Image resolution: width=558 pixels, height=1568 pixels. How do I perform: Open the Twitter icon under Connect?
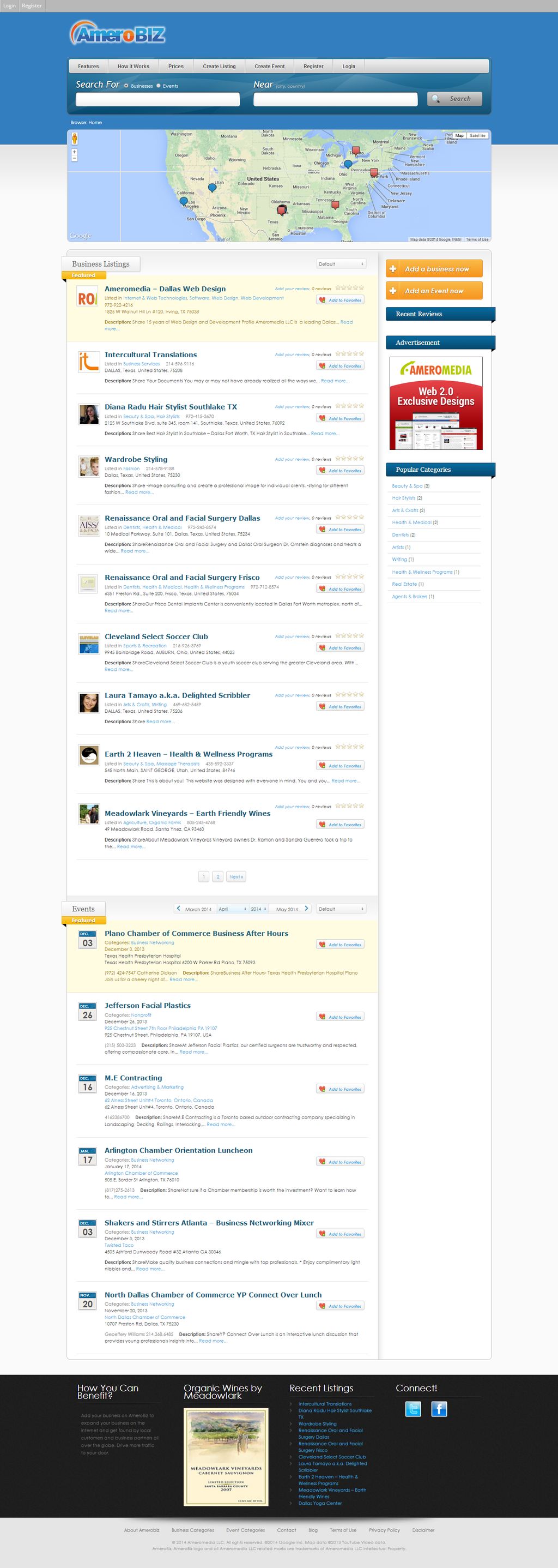coord(414,1409)
